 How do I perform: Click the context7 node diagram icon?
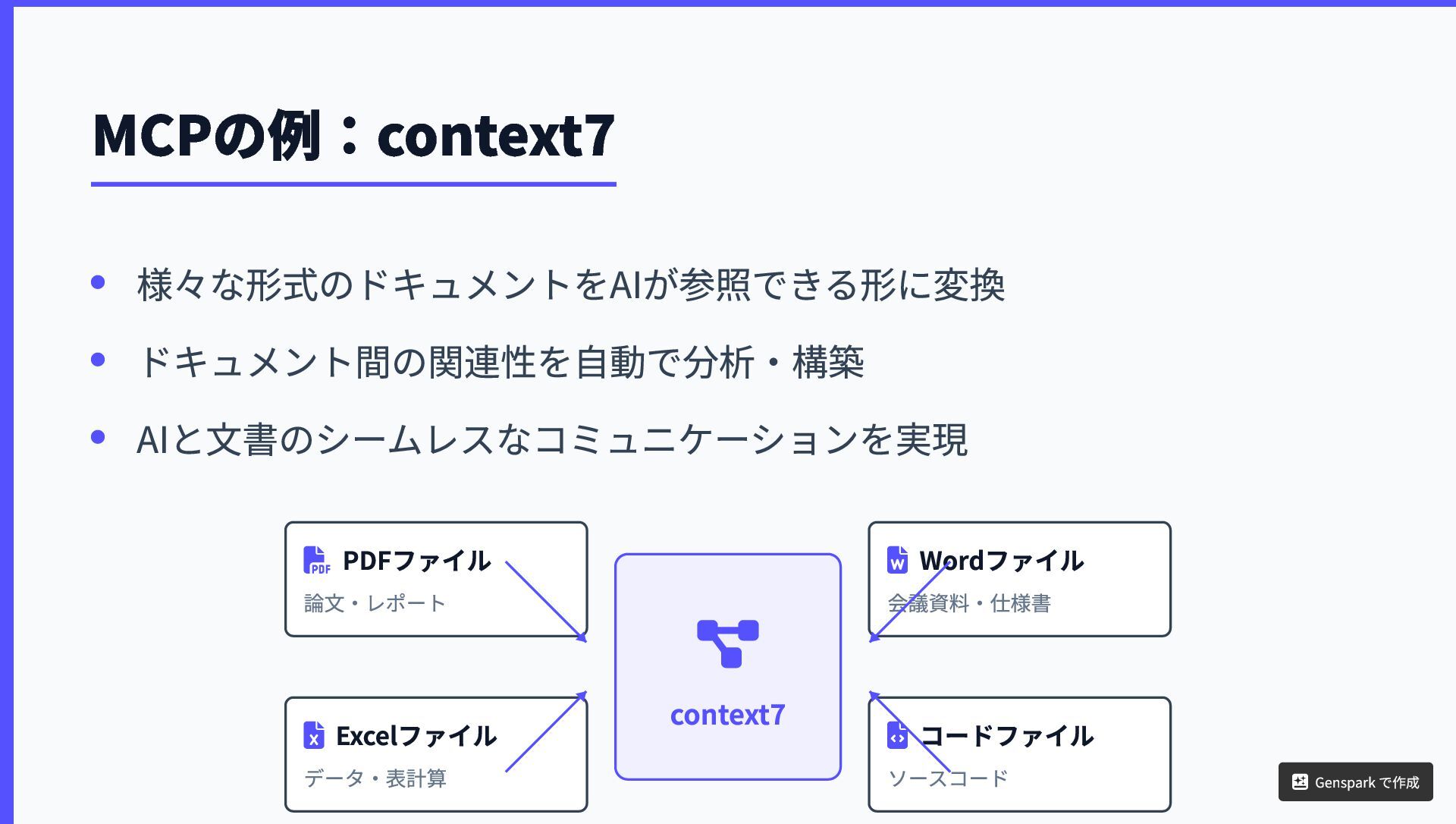(x=728, y=643)
